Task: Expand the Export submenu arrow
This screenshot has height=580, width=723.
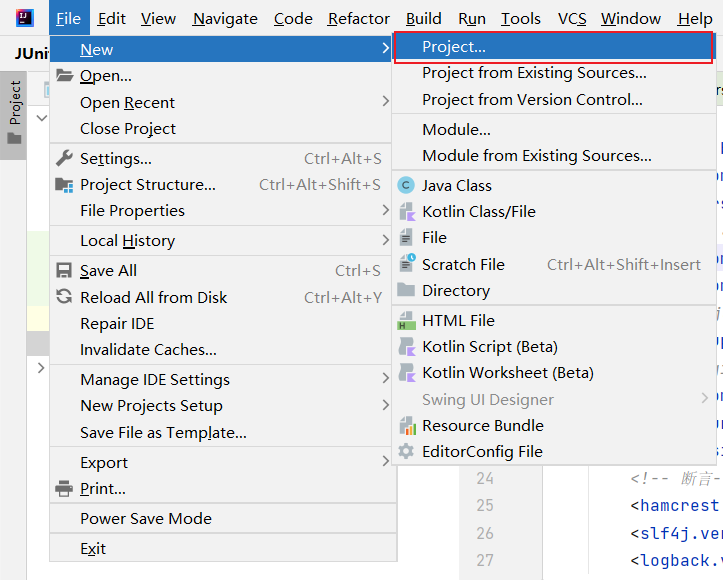Action: click(x=385, y=462)
